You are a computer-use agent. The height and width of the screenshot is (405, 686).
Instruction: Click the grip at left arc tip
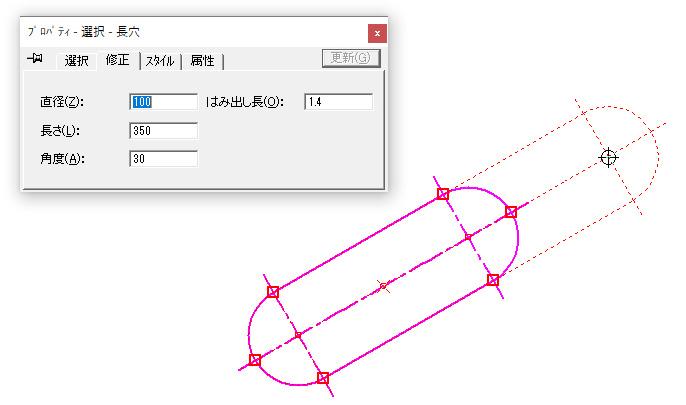coord(255,360)
